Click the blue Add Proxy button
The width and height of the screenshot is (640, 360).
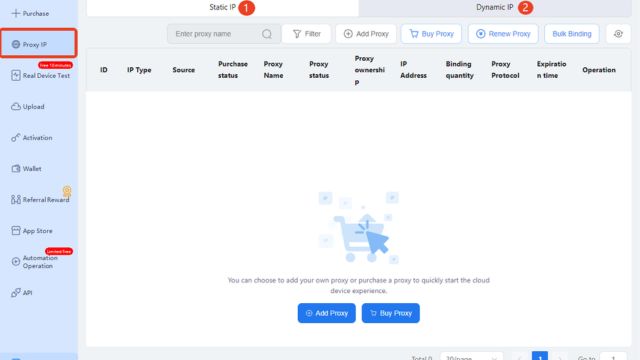click(x=327, y=313)
